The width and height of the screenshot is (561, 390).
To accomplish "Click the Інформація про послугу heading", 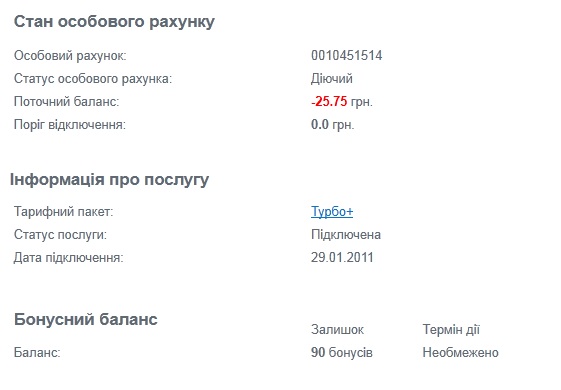I will pos(109,180).
